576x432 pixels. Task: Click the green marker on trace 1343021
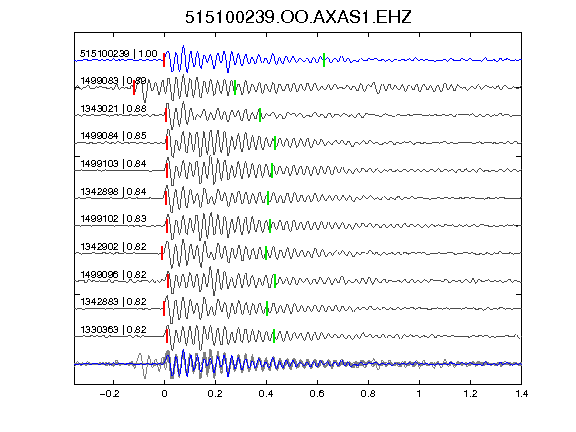(x=260, y=115)
